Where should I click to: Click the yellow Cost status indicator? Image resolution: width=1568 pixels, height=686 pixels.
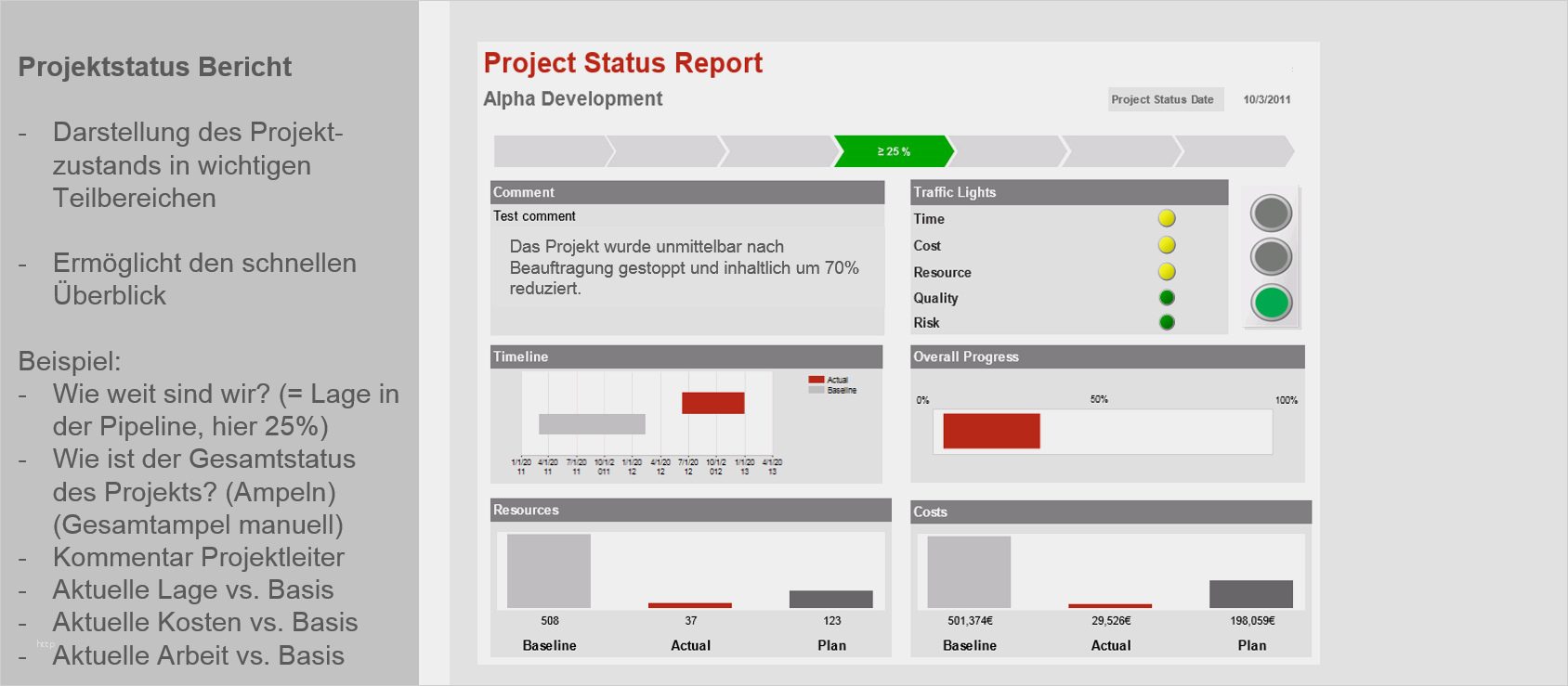[x=1167, y=245]
